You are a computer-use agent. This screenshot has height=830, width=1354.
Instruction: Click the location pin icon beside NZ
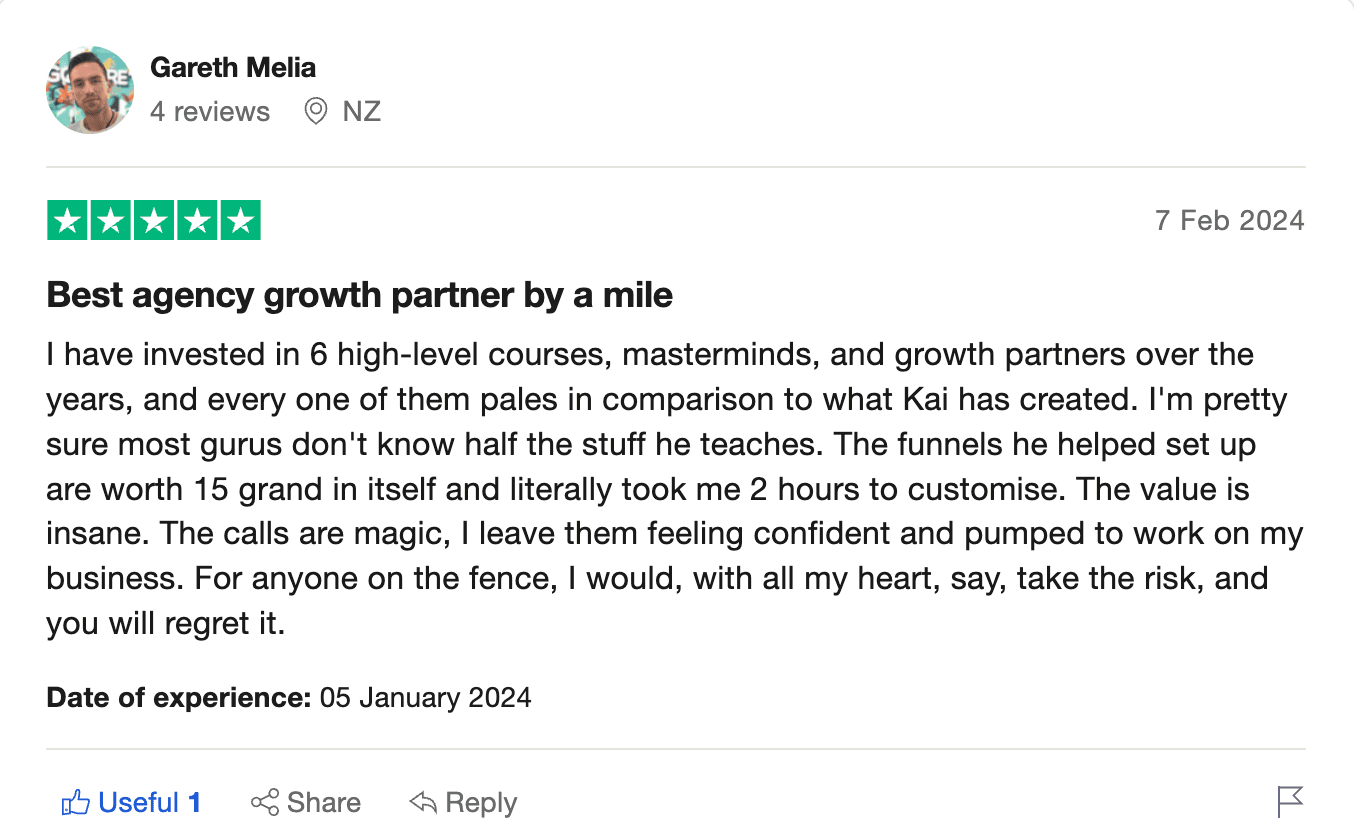click(316, 111)
